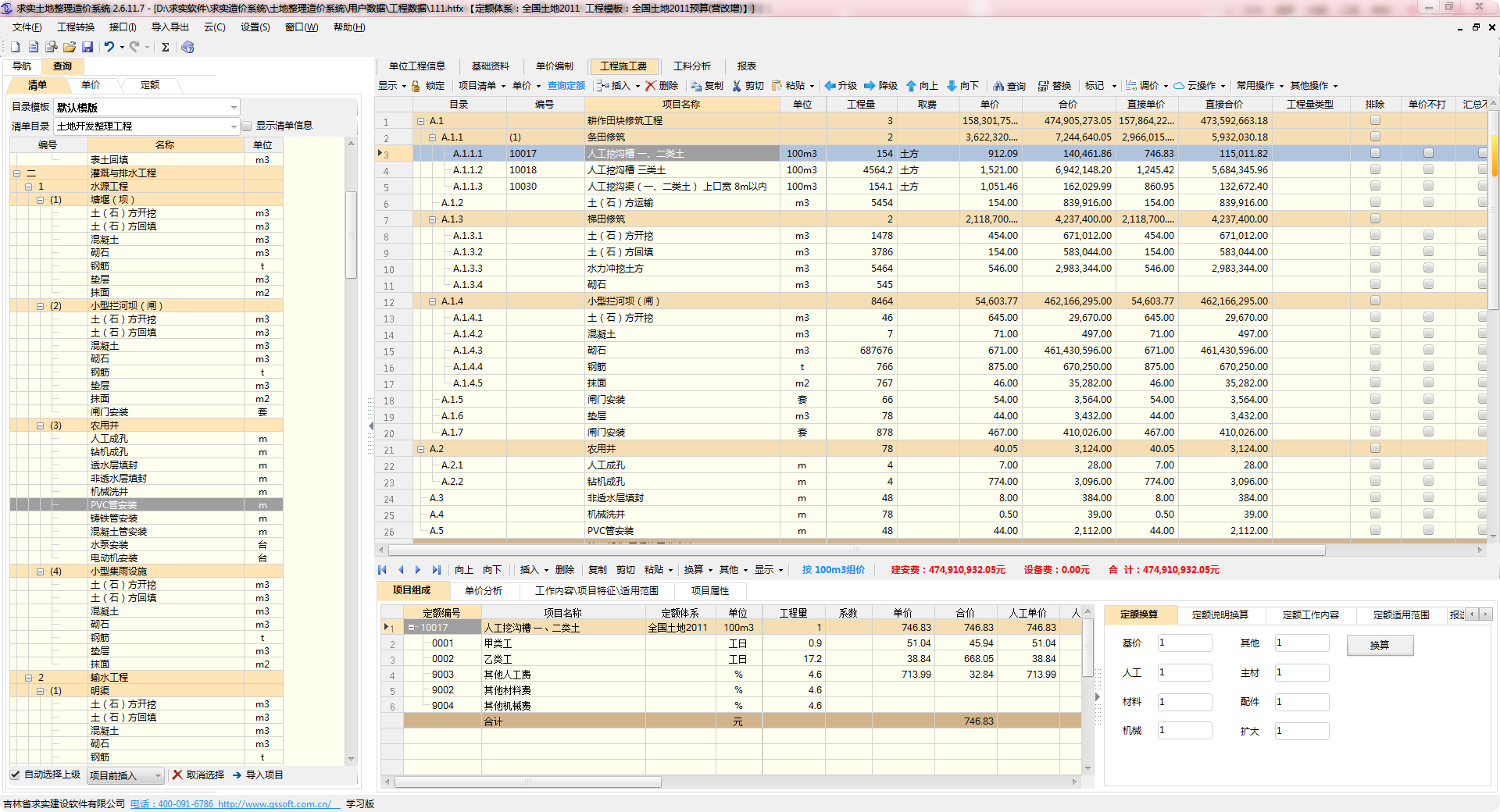Screen dimensions: 1500x812
Task: Check 单价不打 box for 水力冲挖土方 row
Action: [x=1428, y=268]
